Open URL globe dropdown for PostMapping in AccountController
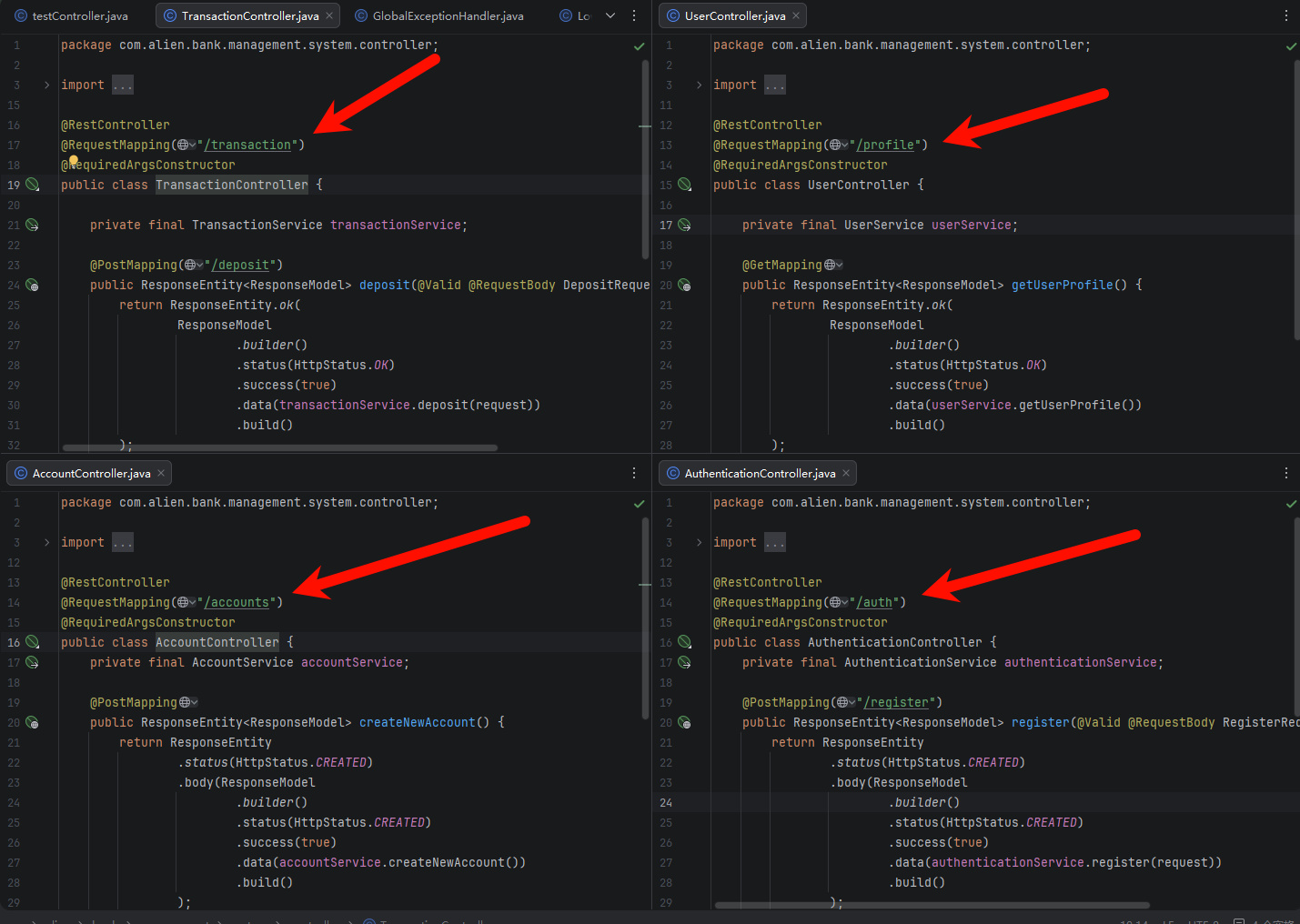 188,702
